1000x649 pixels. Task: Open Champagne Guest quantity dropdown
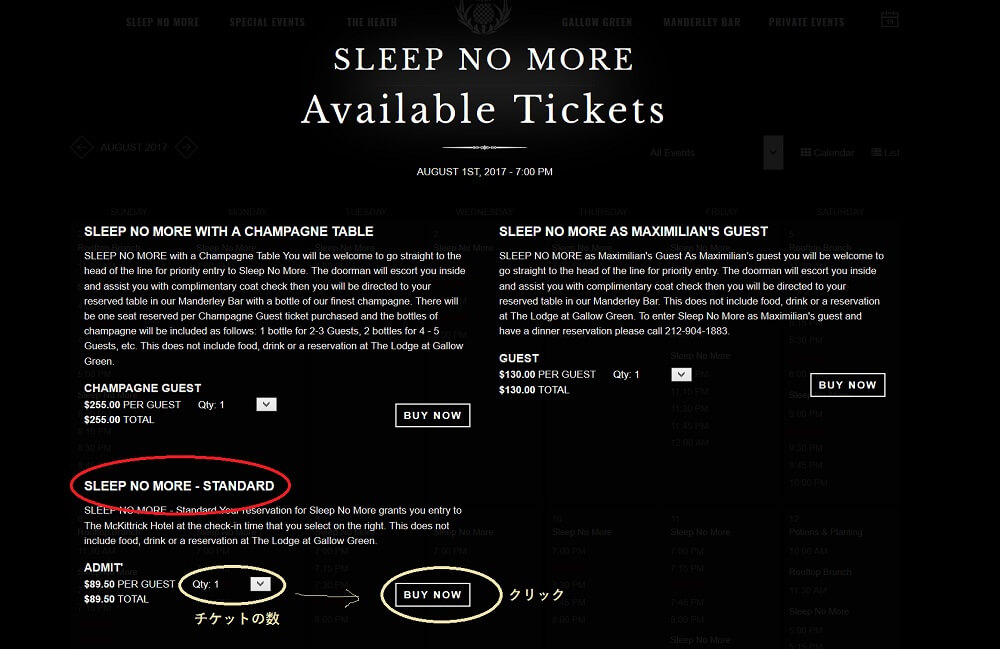(x=266, y=404)
